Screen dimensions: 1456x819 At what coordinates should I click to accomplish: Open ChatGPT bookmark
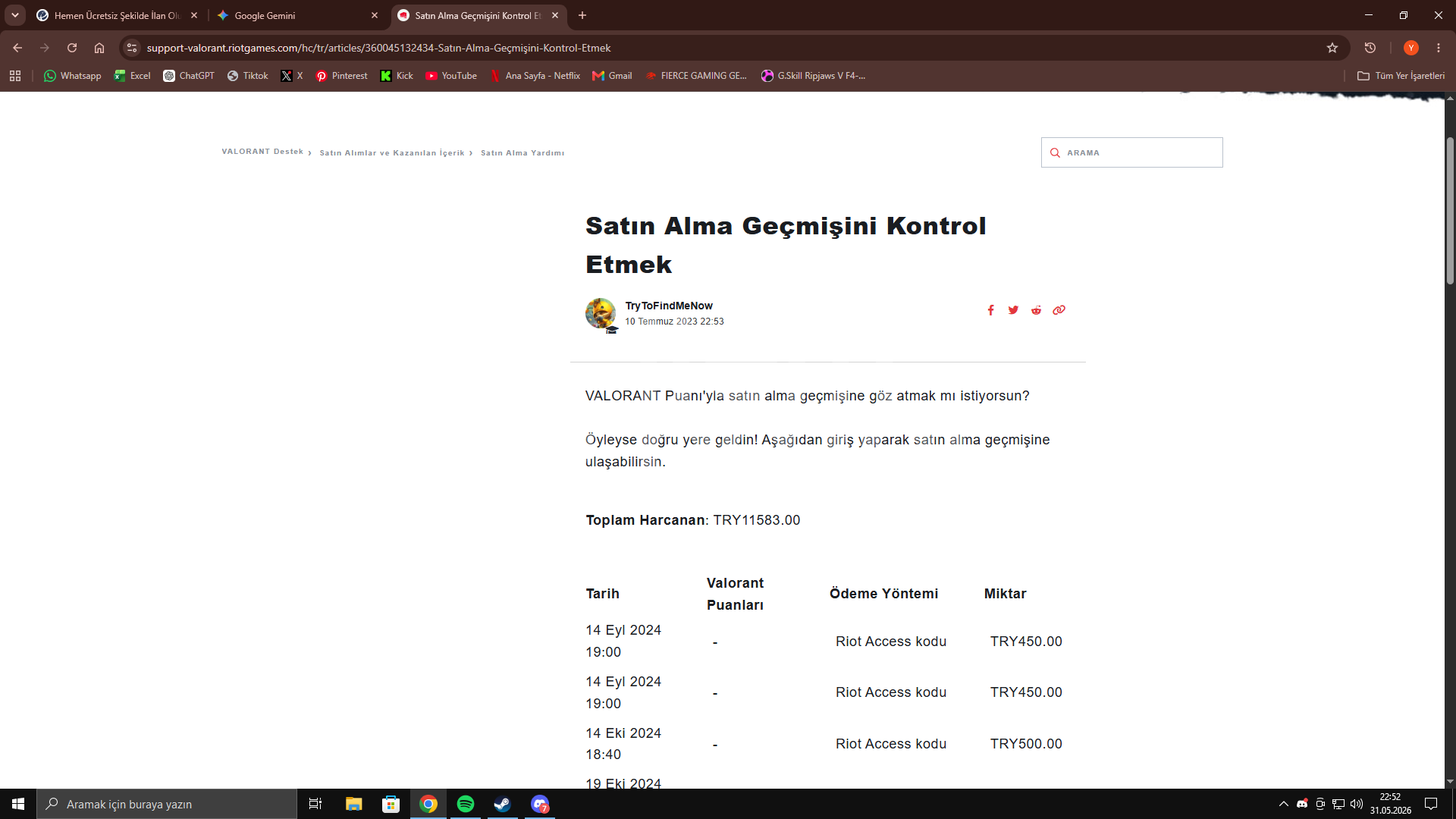pyautogui.click(x=189, y=76)
